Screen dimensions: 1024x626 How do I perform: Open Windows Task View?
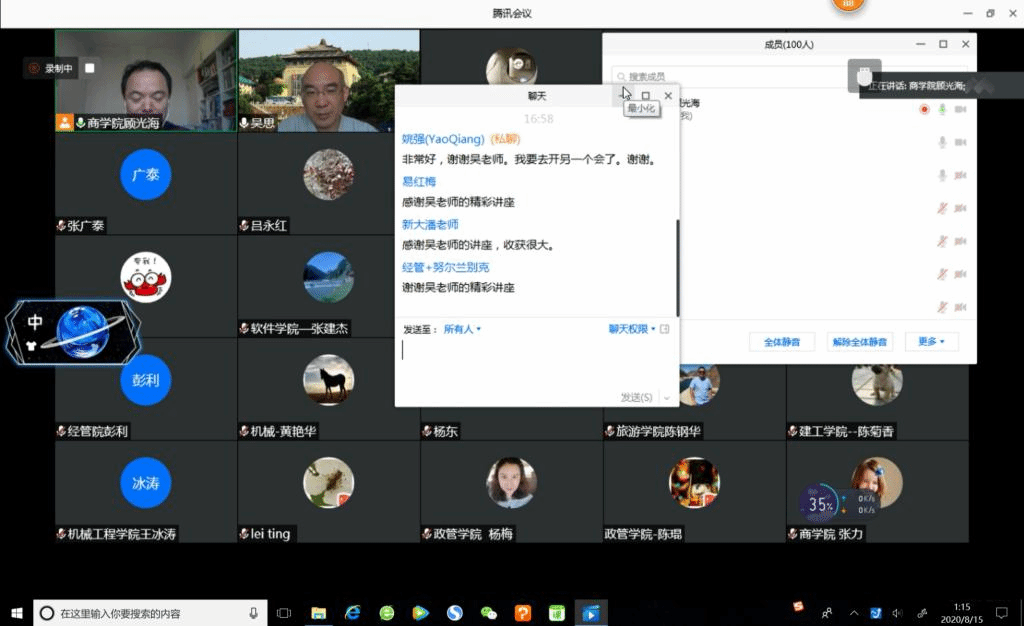point(284,613)
